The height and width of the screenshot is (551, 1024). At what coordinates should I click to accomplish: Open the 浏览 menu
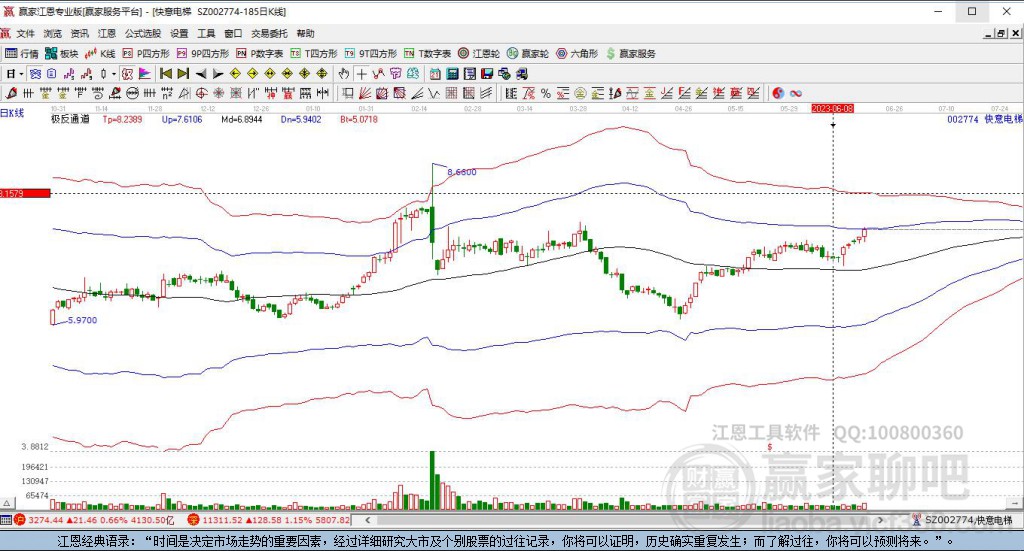click(x=53, y=33)
